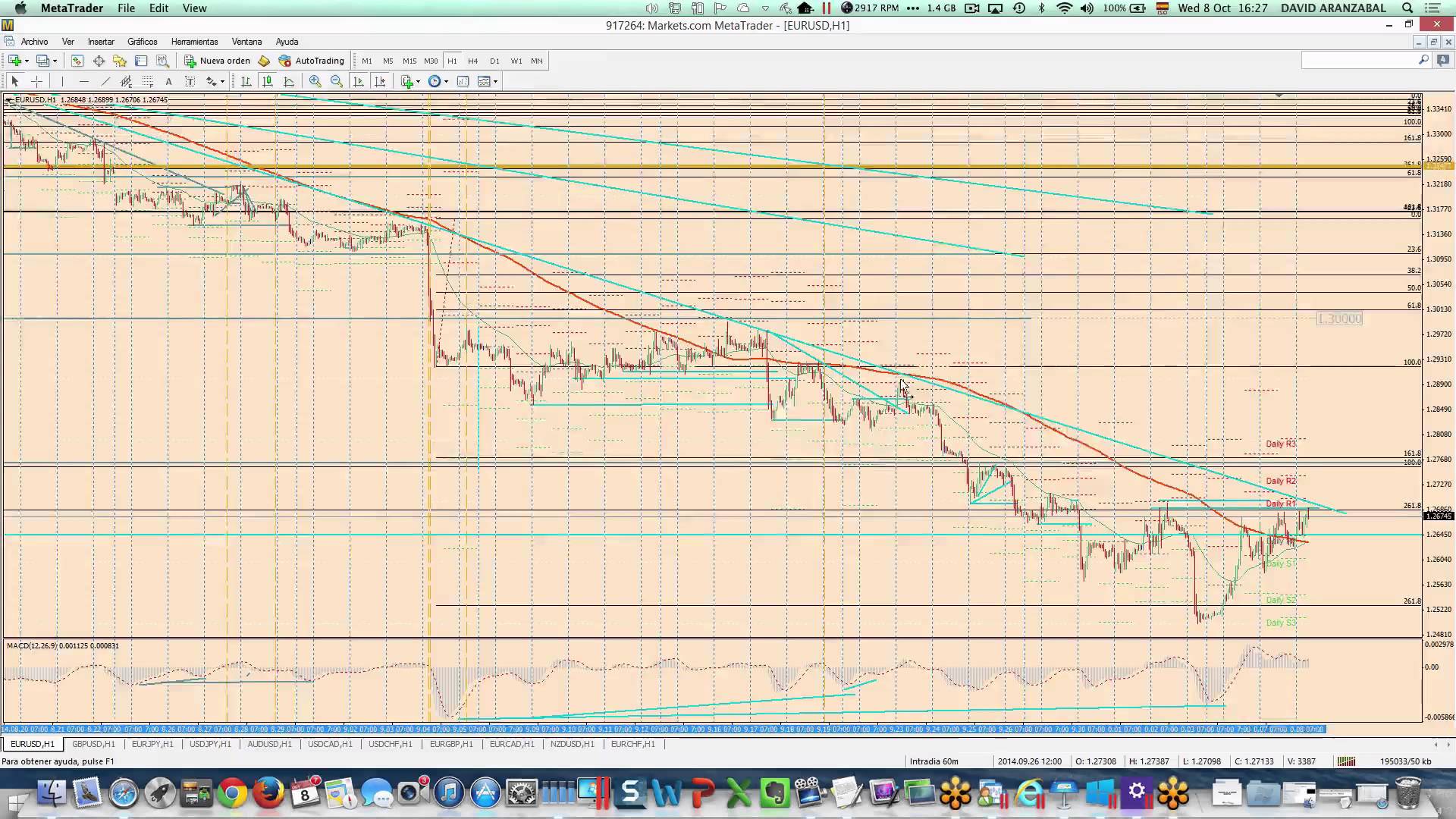1456x819 pixels.
Task: Switch chart to candlestick mode
Action: click(267, 81)
